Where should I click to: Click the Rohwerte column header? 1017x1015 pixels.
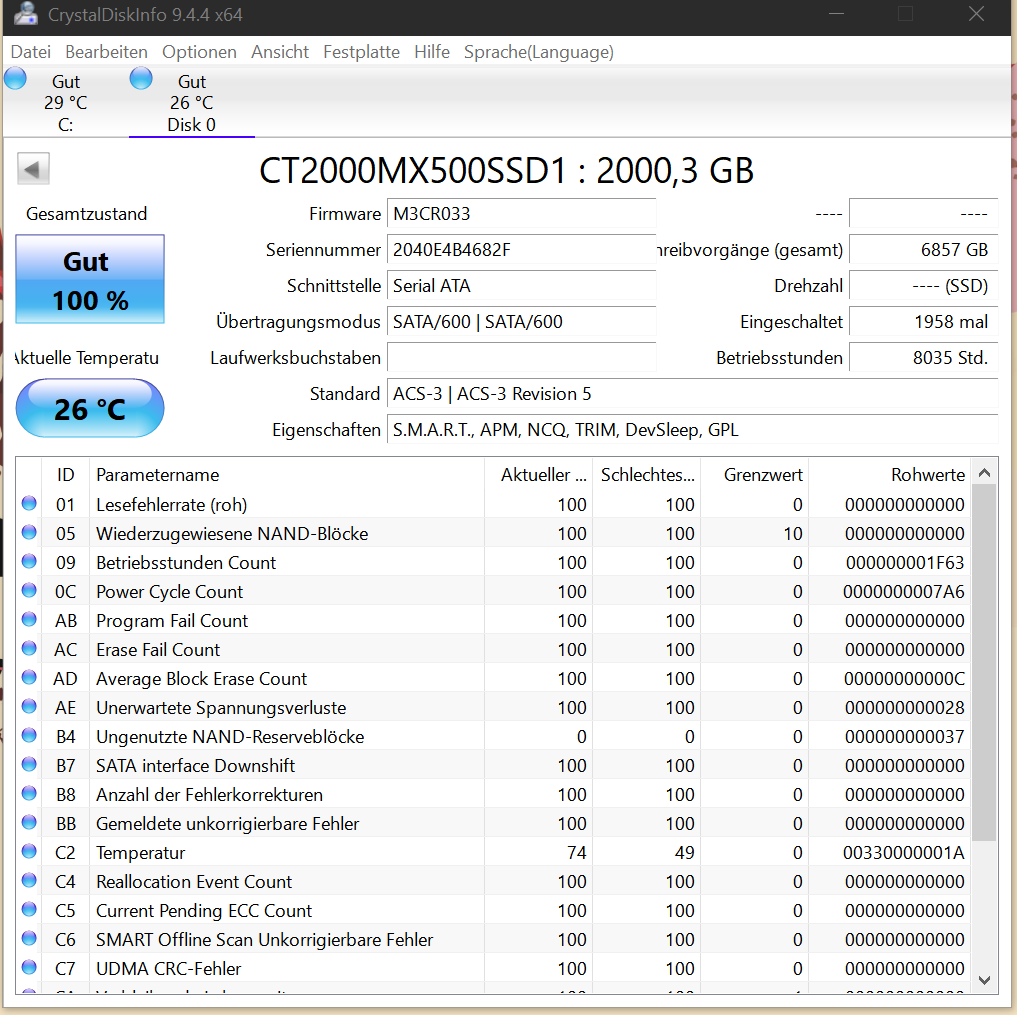[889, 475]
